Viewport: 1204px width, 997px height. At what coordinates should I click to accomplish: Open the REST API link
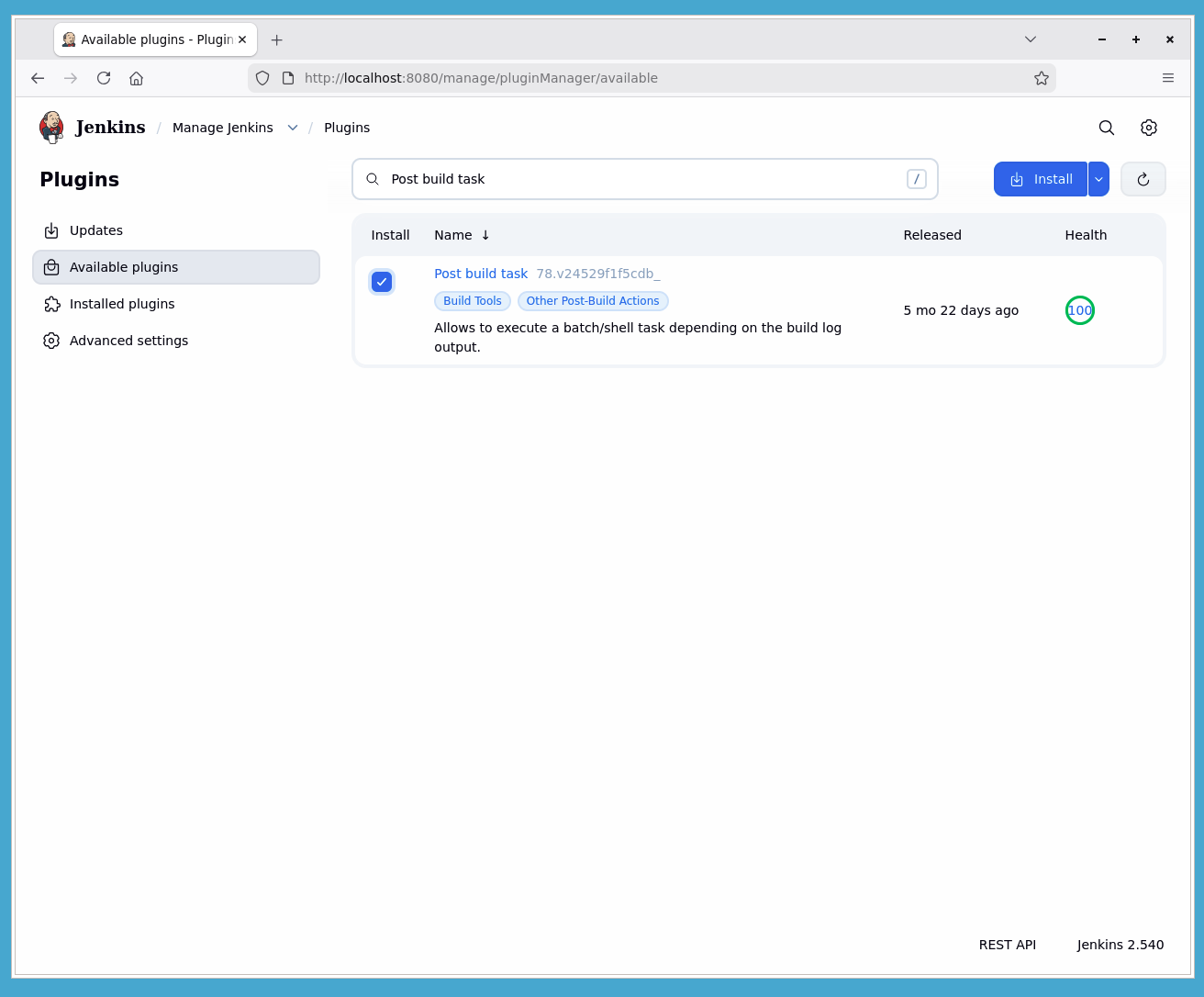(x=1007, y=945)
